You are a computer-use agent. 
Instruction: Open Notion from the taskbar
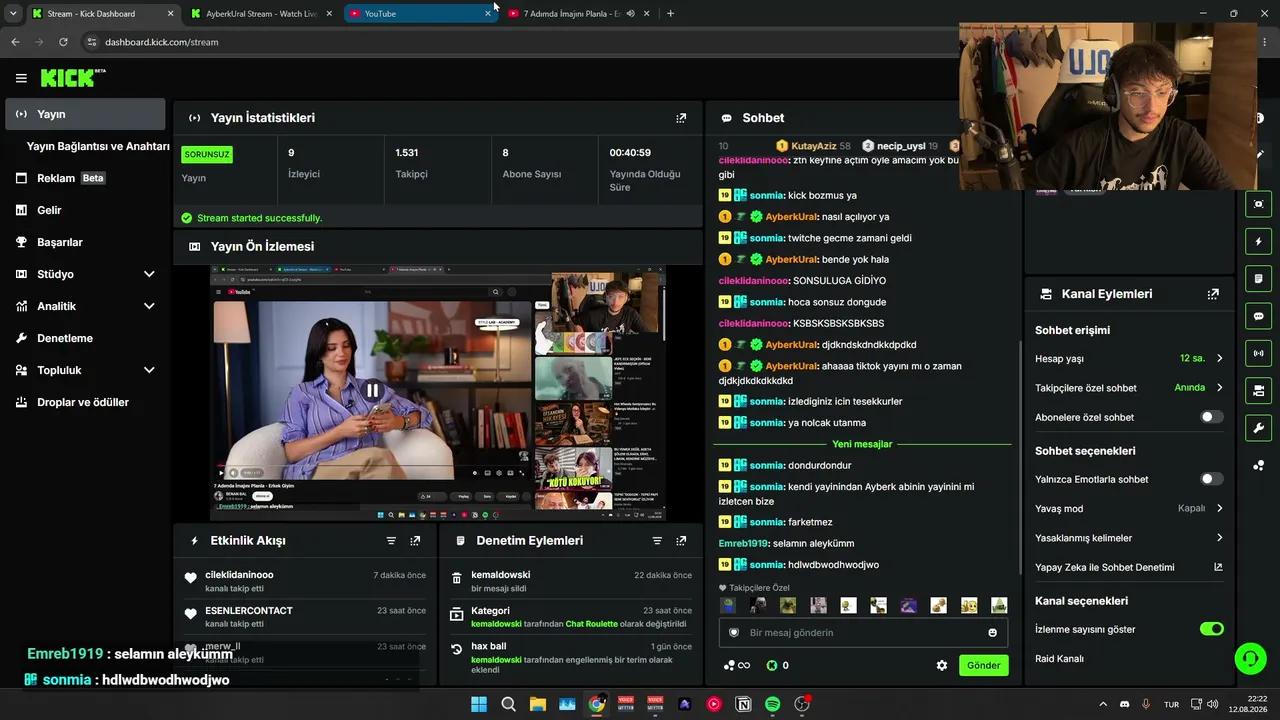[743, 704]
